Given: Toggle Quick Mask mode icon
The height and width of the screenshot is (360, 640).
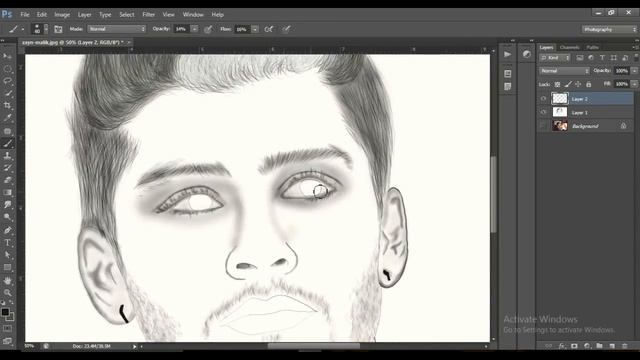Looking at the screenshot, I should pos(7,329).
